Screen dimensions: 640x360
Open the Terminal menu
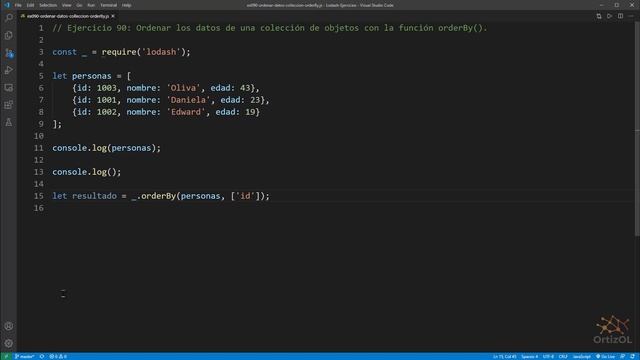click(109, 5)
